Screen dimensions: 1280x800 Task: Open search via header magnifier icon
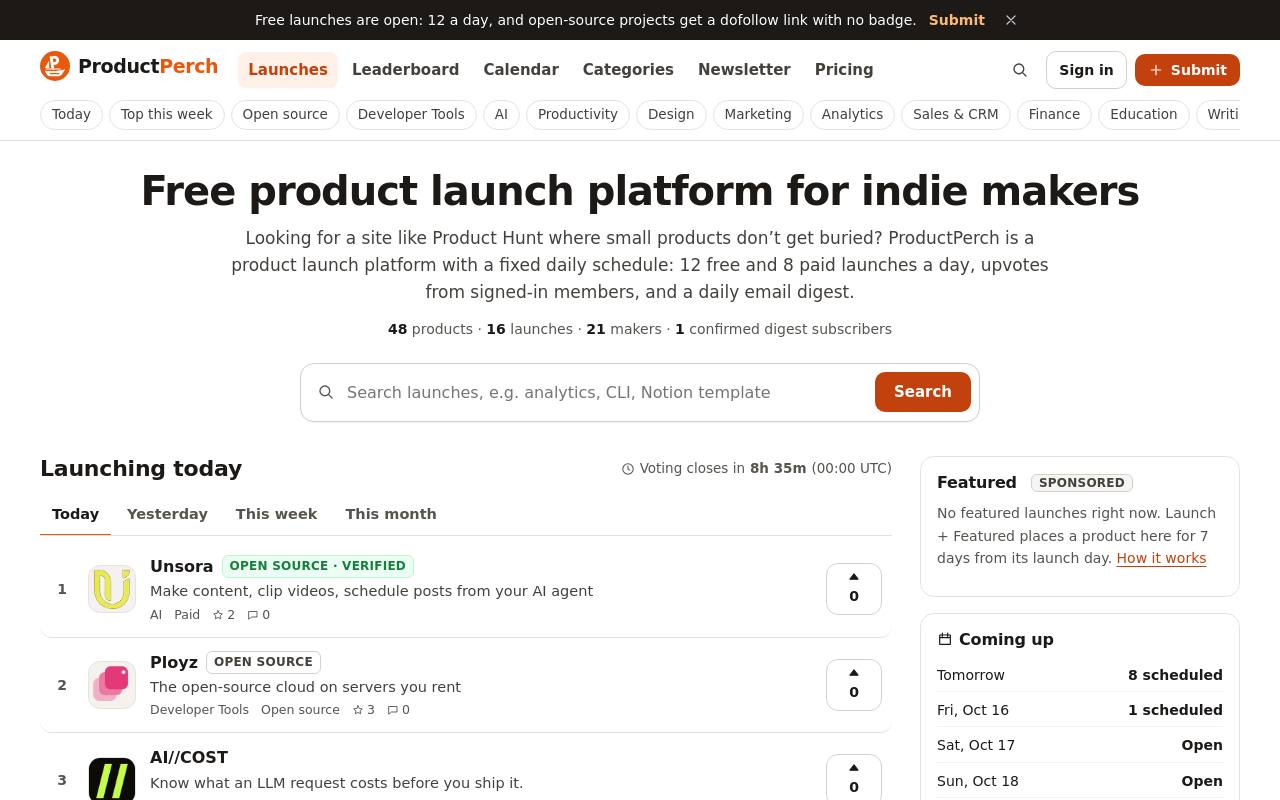tap(1020, 70)
